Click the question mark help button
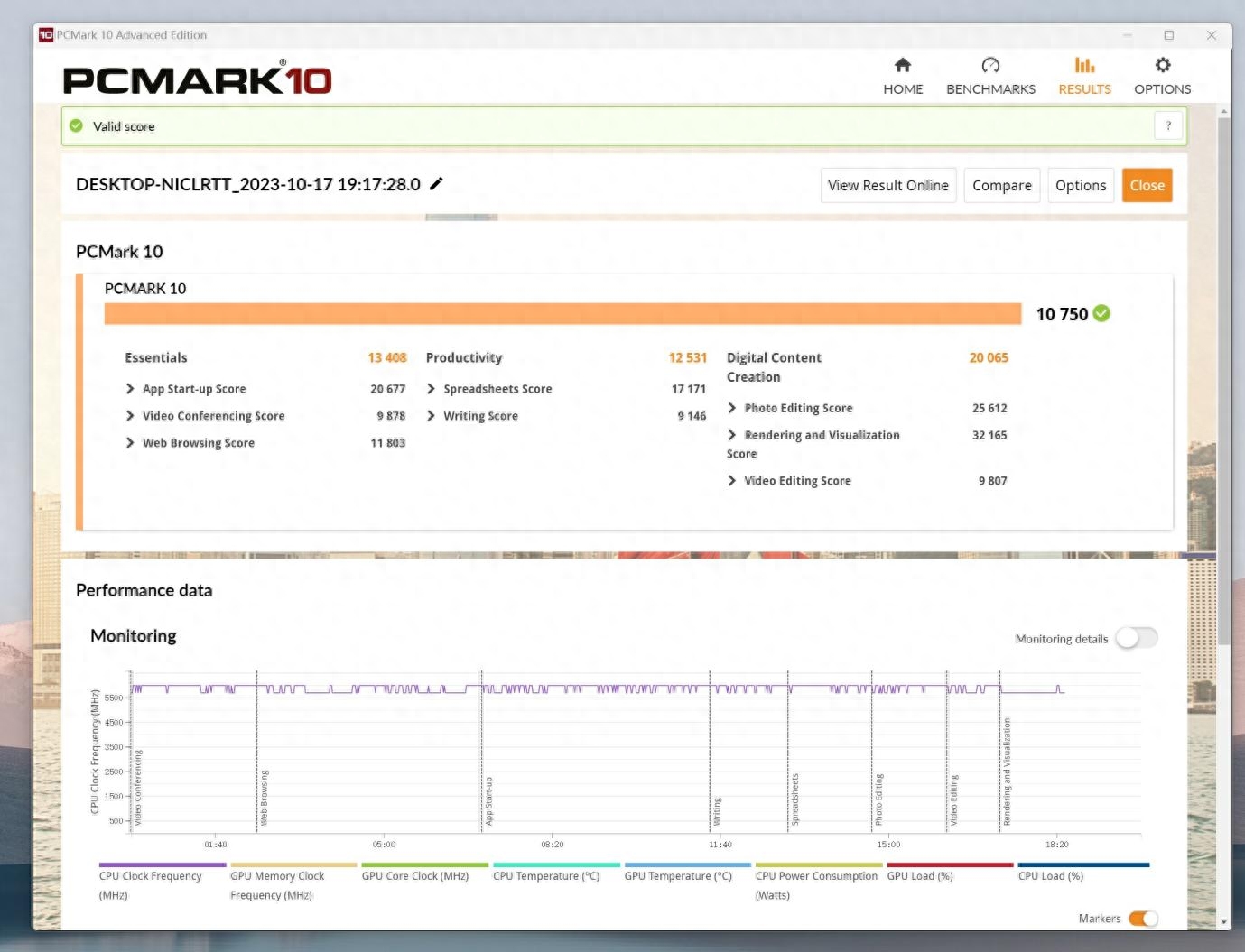This screenshot has height=952, width=1245. [1168, 125]
